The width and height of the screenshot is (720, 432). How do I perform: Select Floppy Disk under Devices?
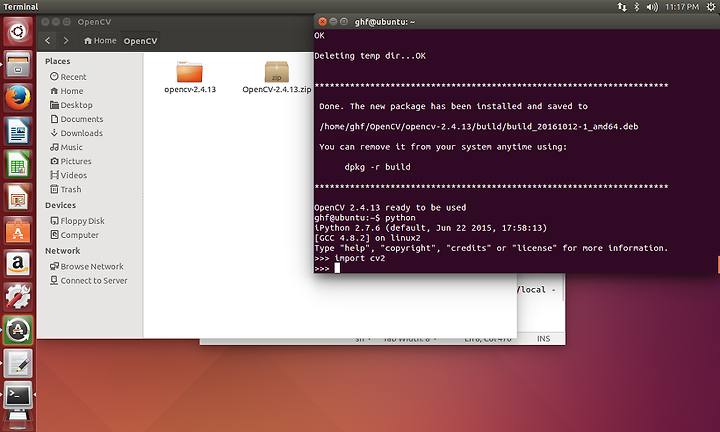(77, 221)
